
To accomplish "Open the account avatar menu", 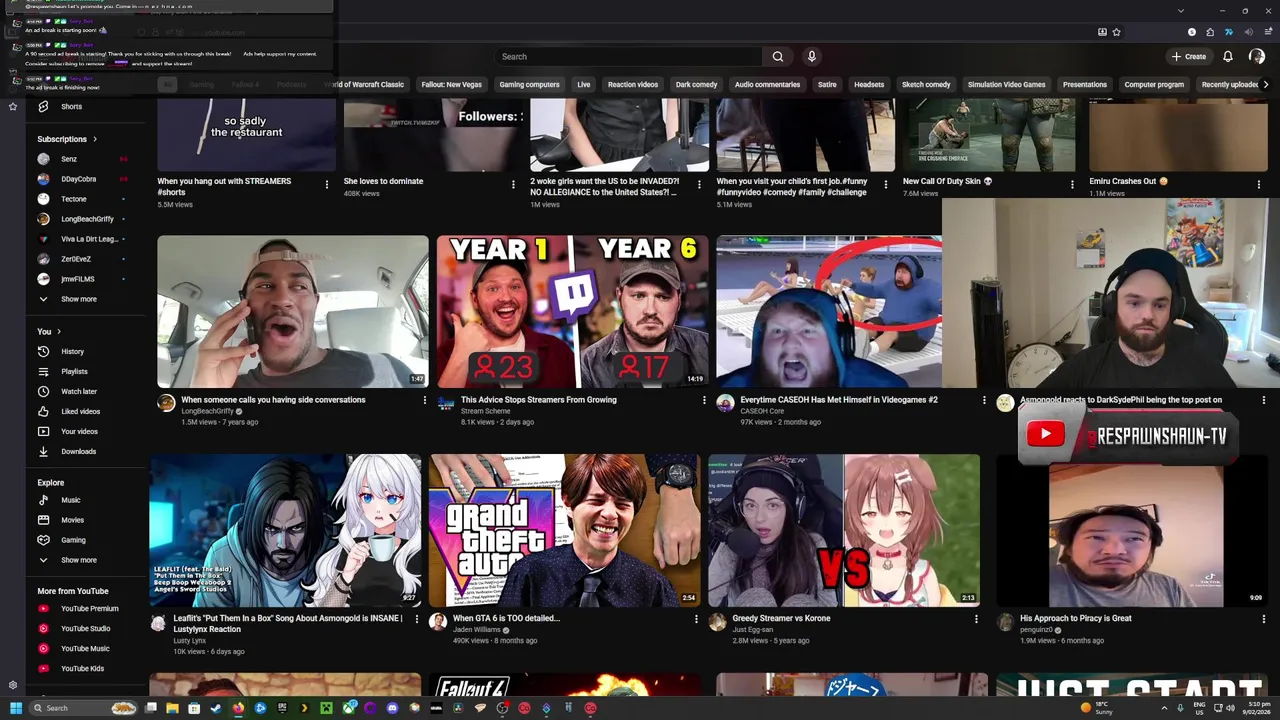I will pyautogui.click(x=1256, y=56).
